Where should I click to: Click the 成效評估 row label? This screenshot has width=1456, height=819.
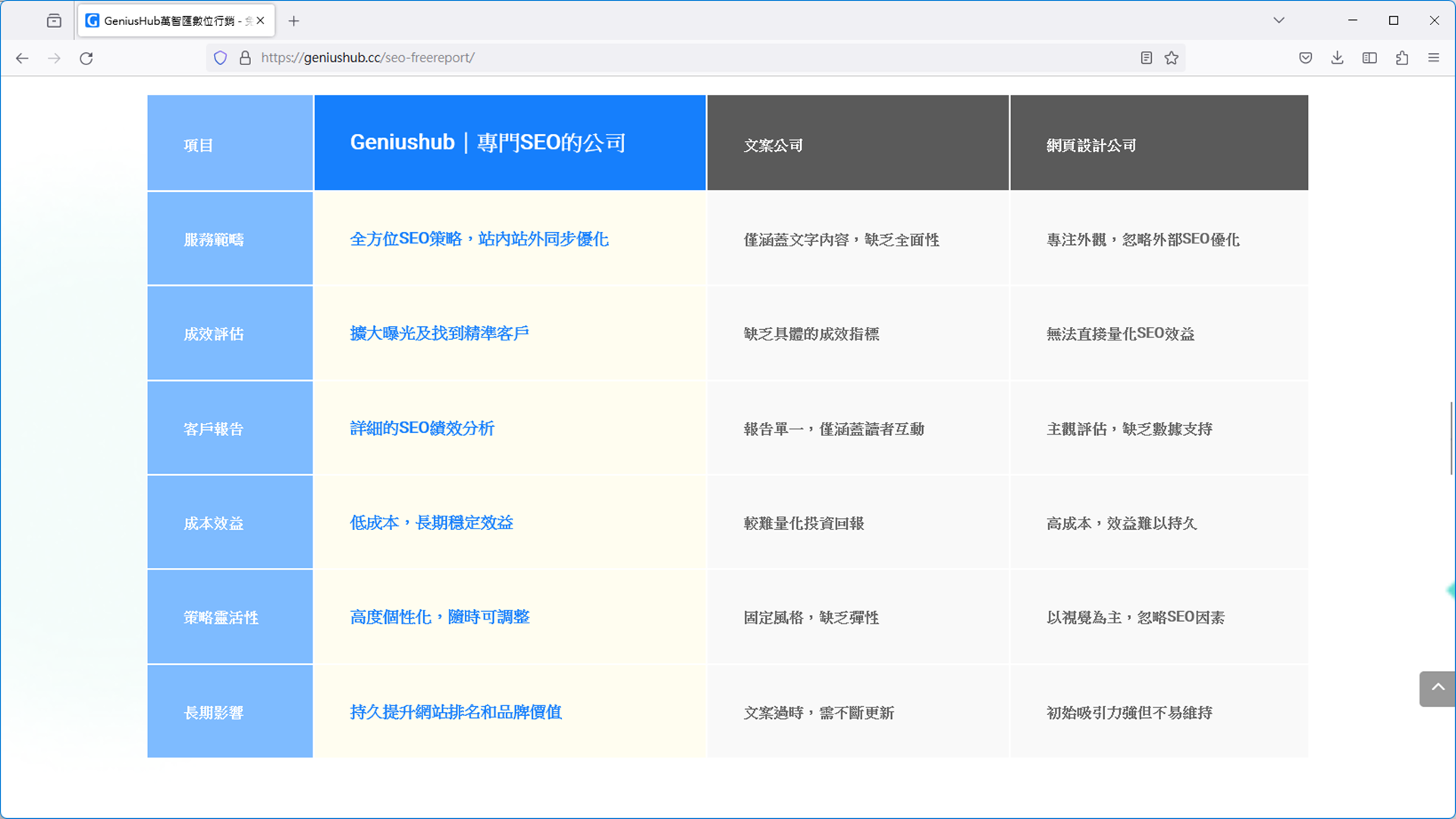(x=230, y=334)
